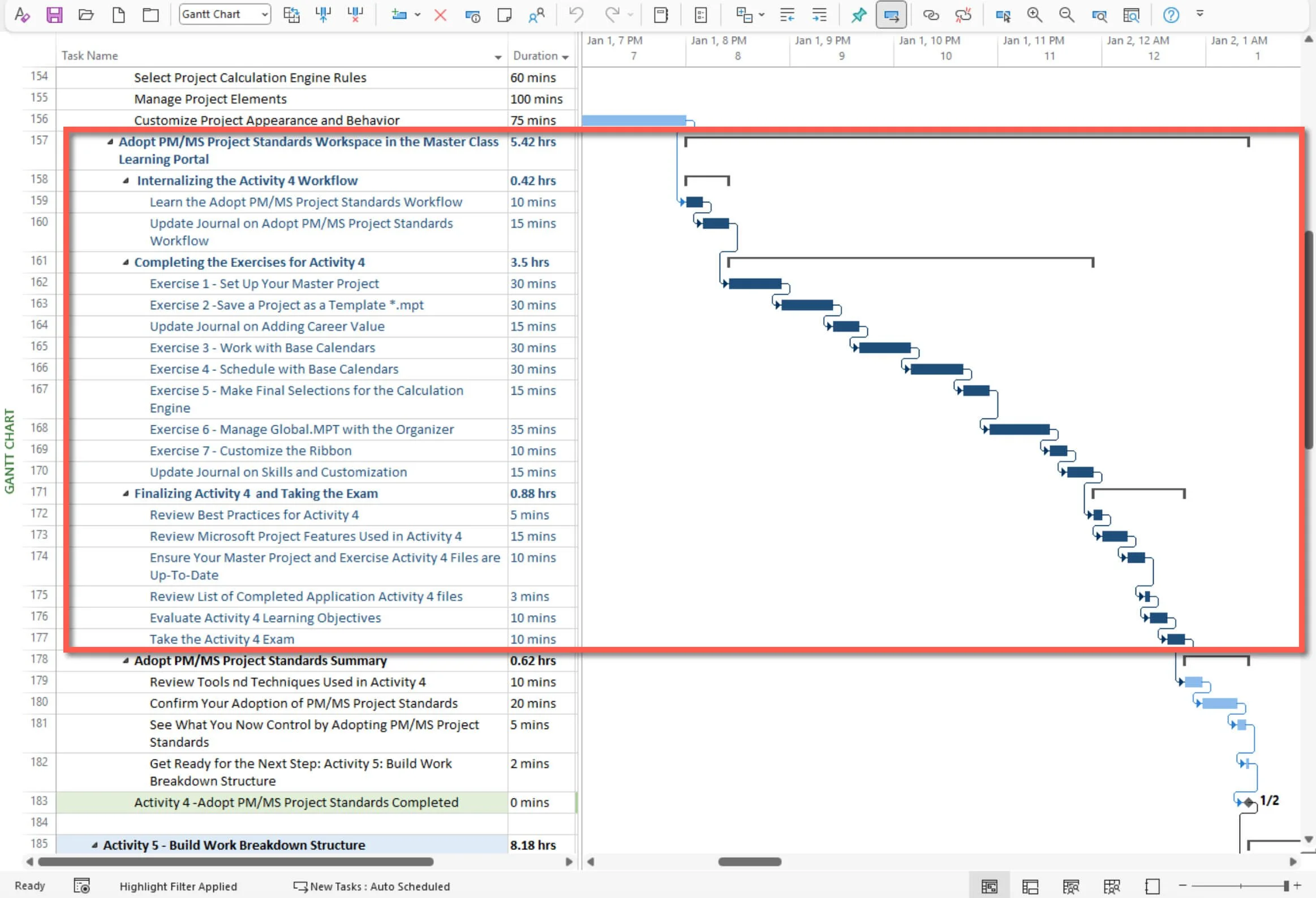Open the Show Outline level dropdown arrow
Viewport: 1316px width, 898px height.
click(762, 15)
